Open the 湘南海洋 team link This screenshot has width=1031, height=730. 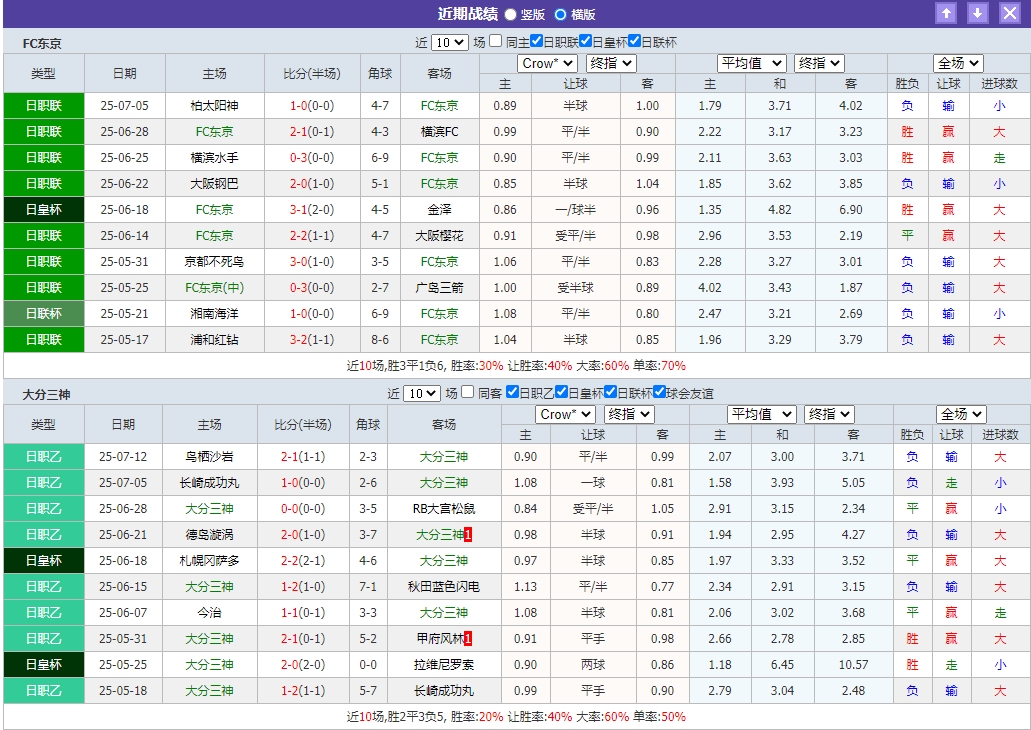click(213, 313)
